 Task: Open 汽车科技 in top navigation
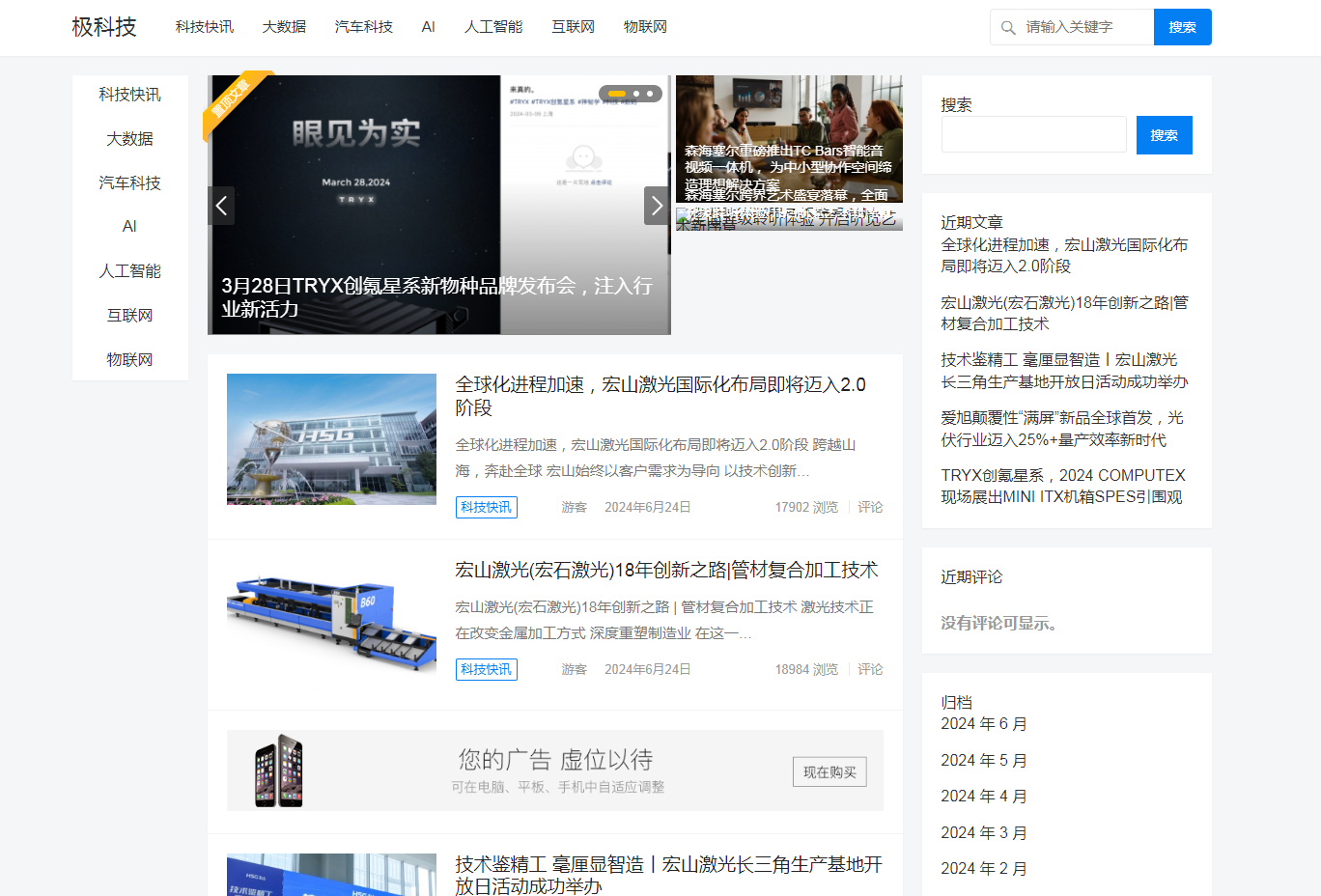(x=364, y=27)
